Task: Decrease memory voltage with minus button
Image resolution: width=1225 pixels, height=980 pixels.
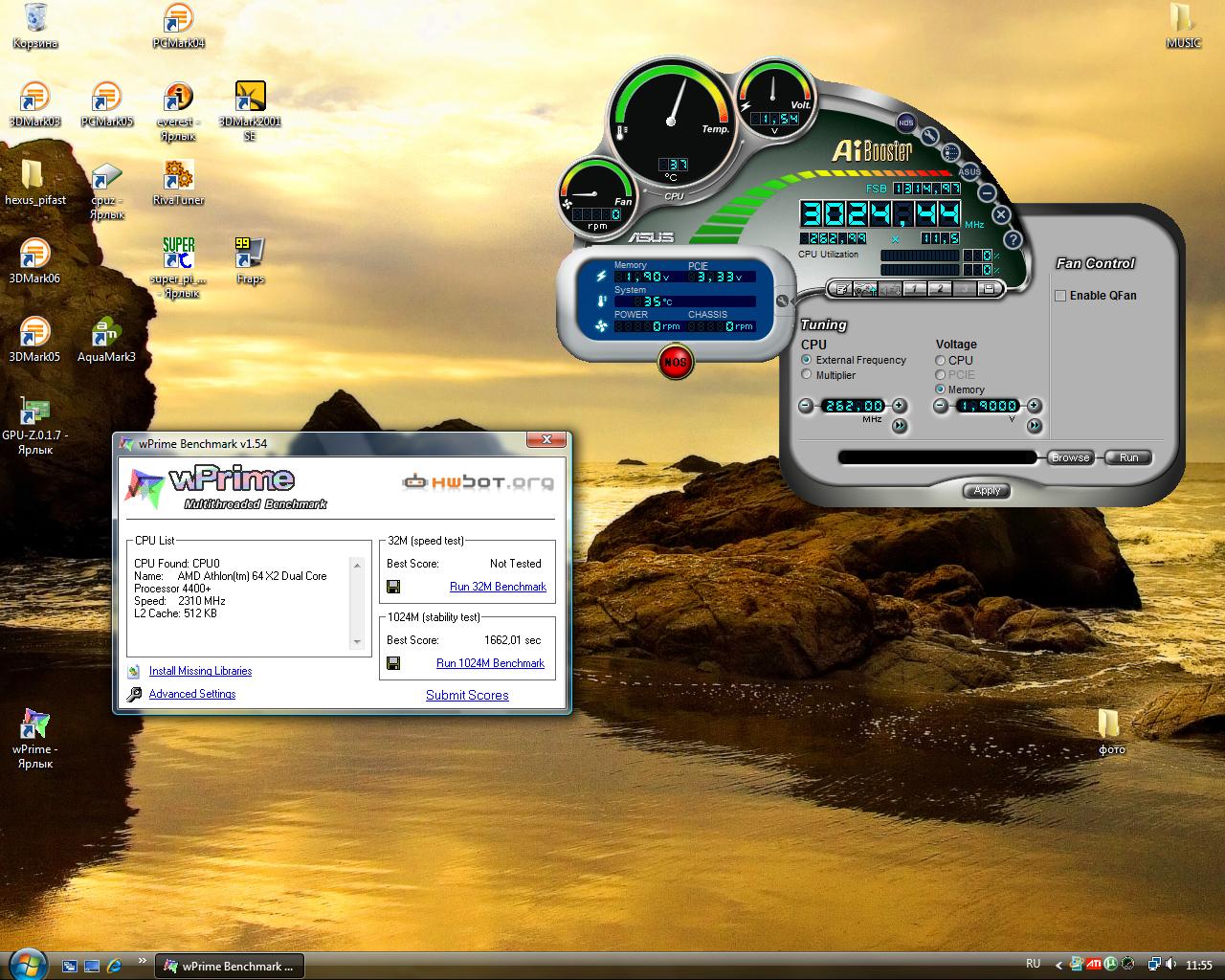Action: coord(941,406)
